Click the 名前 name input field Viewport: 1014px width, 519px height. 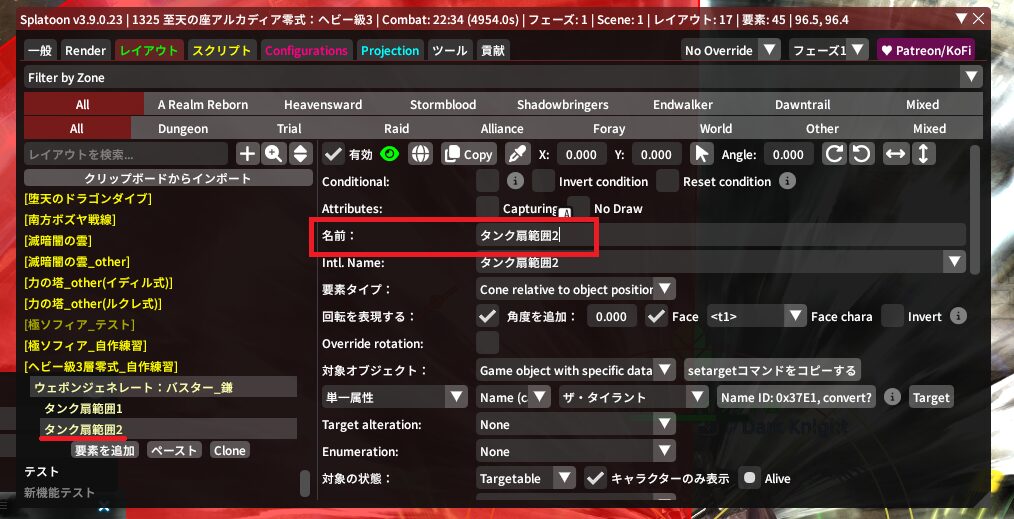pos(720,235)
